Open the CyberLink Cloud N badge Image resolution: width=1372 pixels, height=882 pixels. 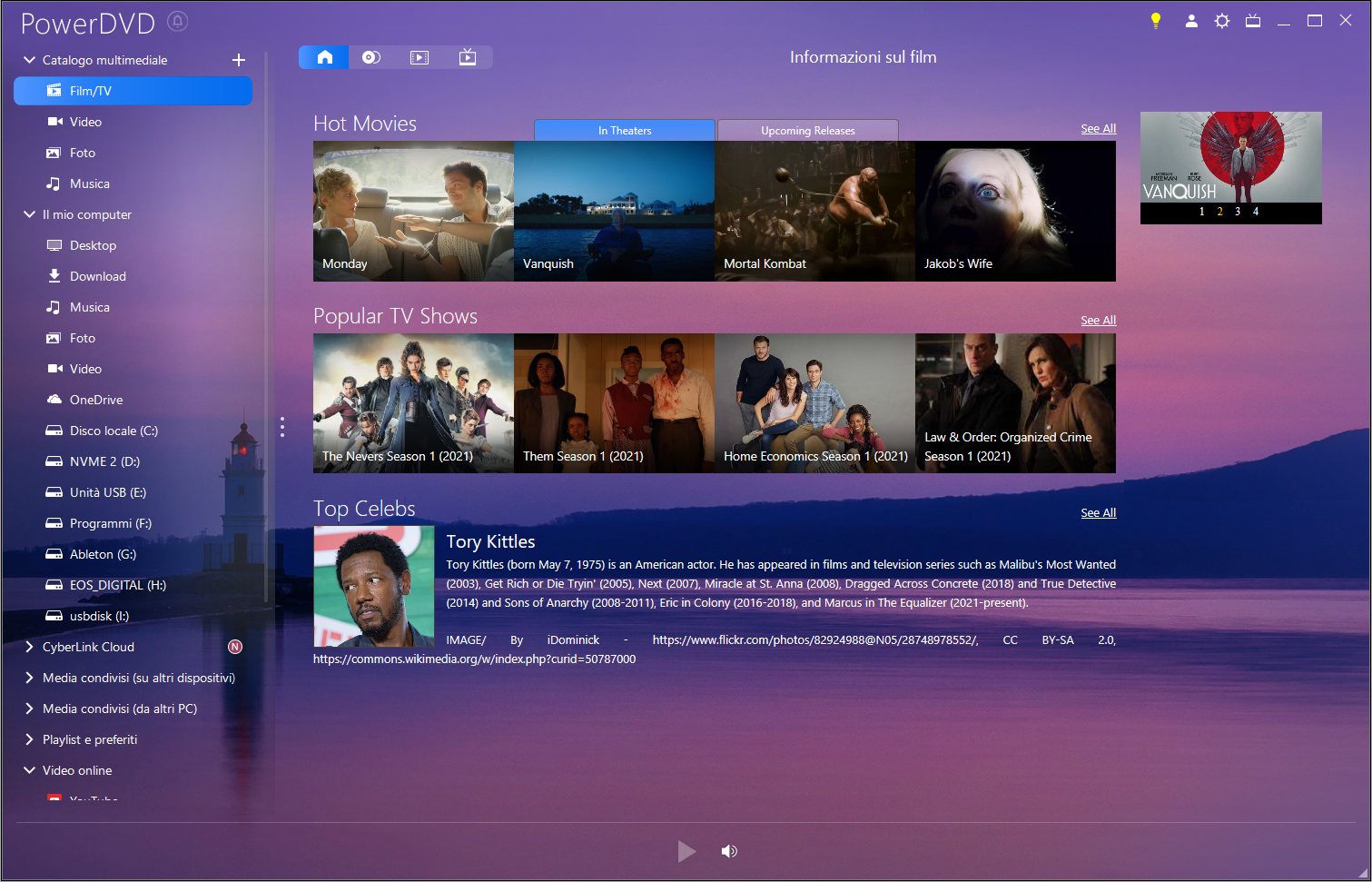point(235,647)
